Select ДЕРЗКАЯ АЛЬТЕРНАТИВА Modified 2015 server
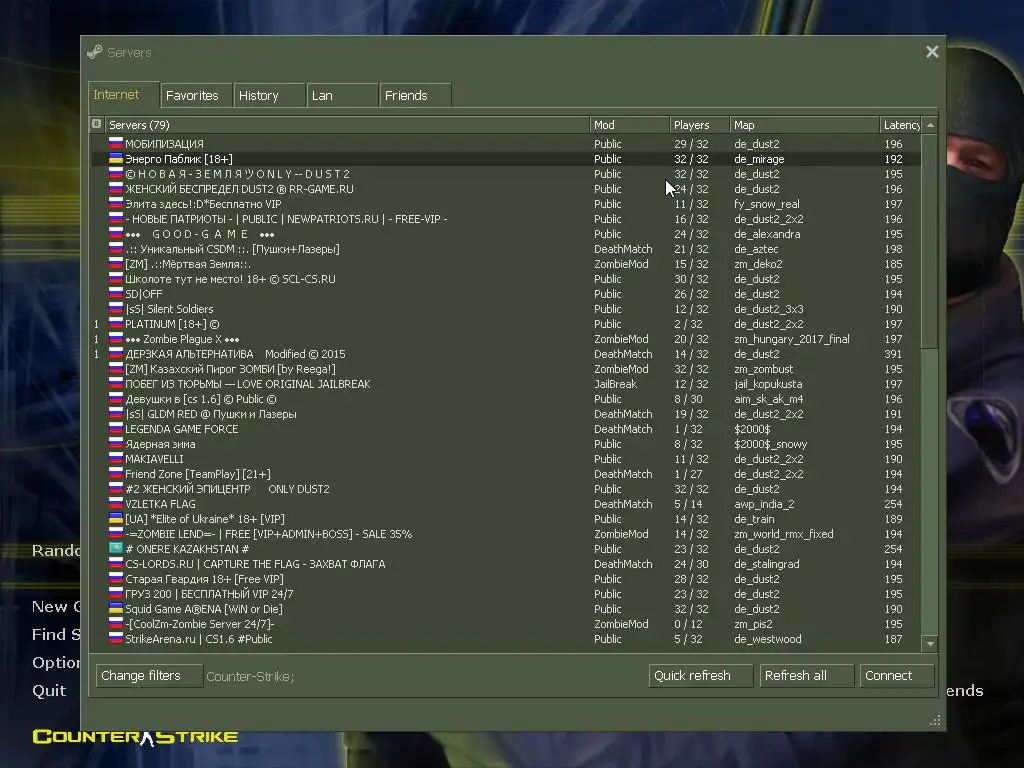The width and height of the screenshot is (1024, 768). pyautogui.click(x=505, y=354)
